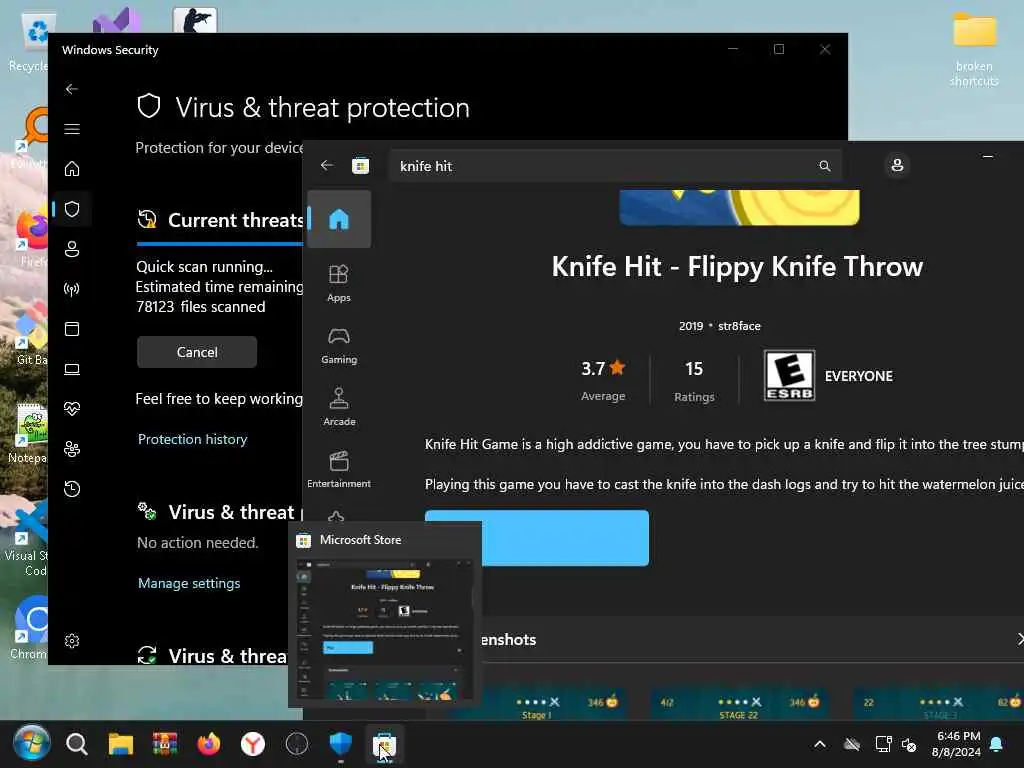Open App & browser control sidebar icon
Image resolution: width=1024 pixels, height=768 pixels.
(72, 328)
